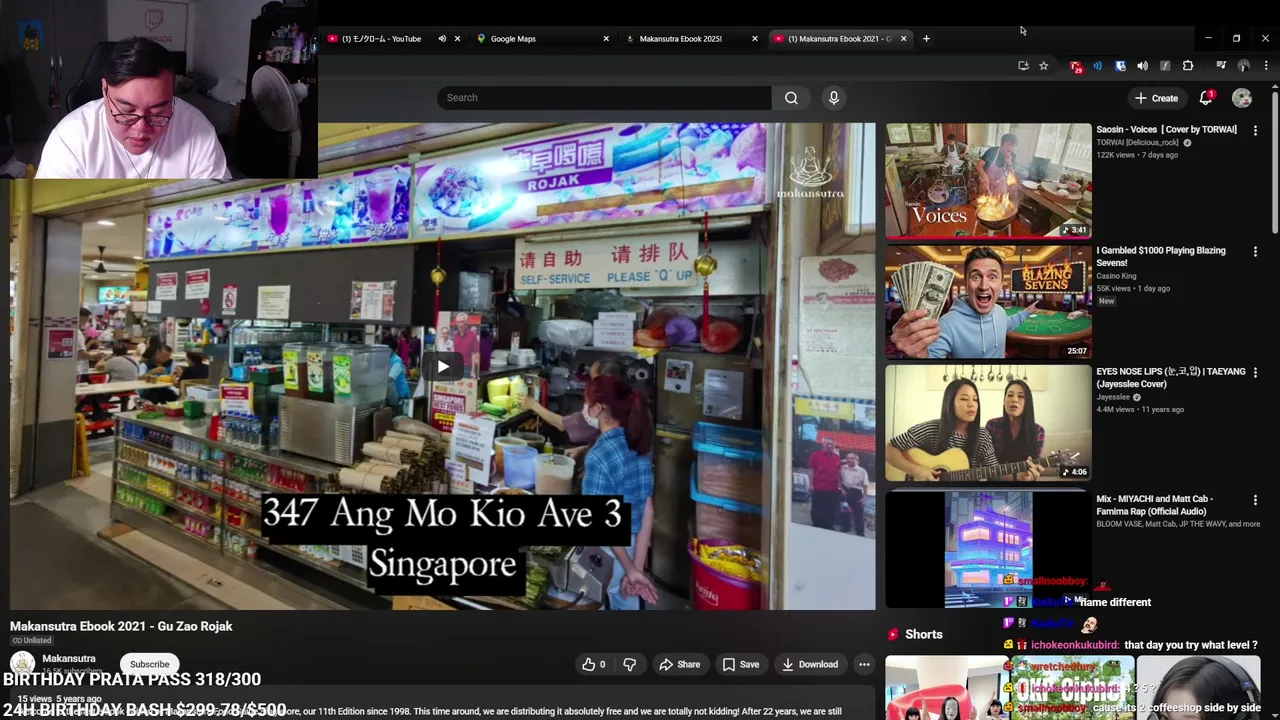This screenshot has height=720, width=1280.
Task: Click the Shorts section heading
Action: click(x=923, y=634)
